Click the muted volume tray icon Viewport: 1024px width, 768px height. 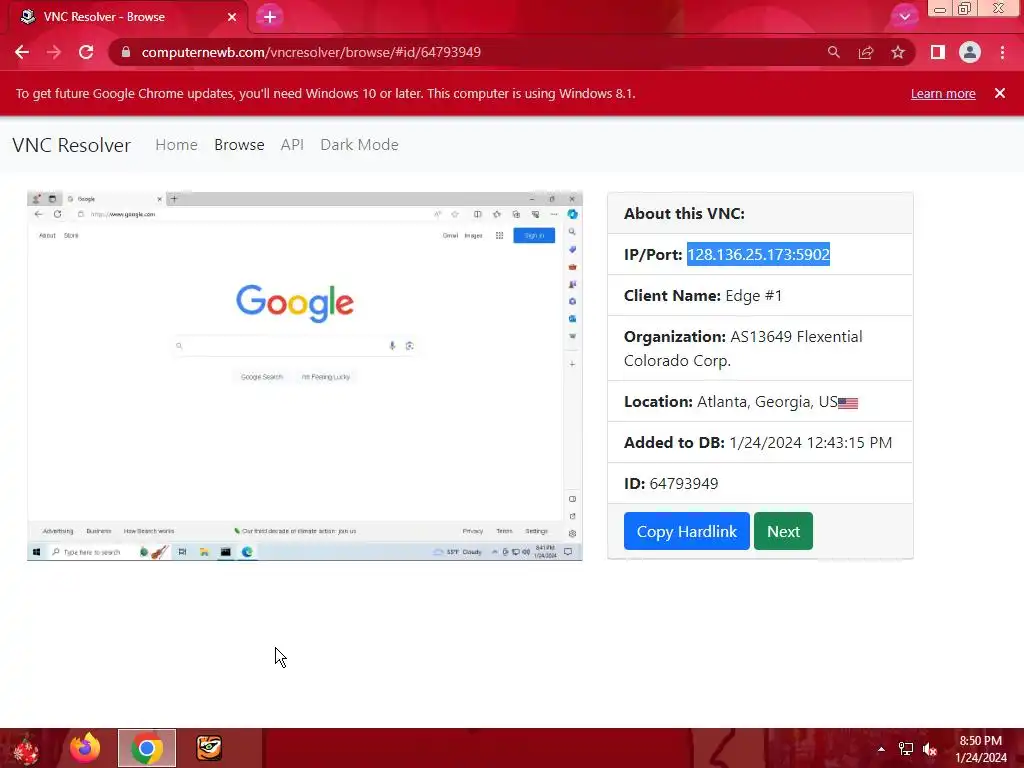point(930,749)
